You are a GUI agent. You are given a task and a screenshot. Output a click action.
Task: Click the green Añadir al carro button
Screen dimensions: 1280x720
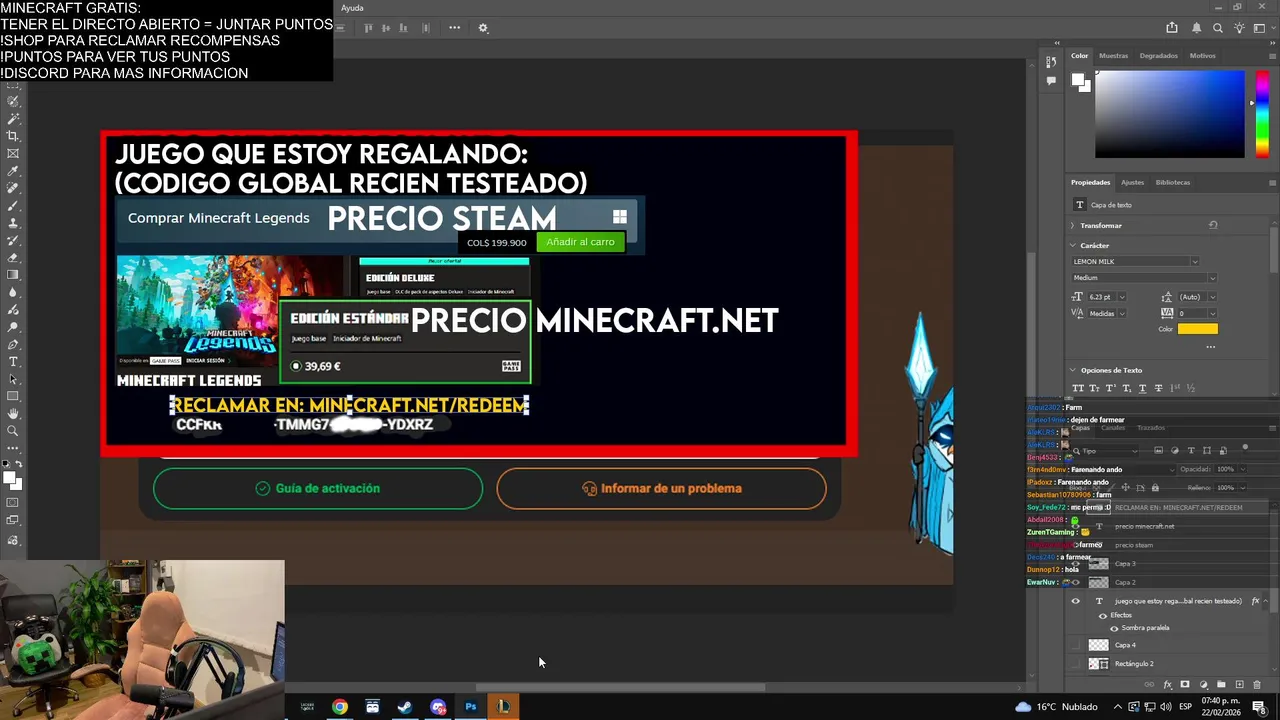point(580,242)
